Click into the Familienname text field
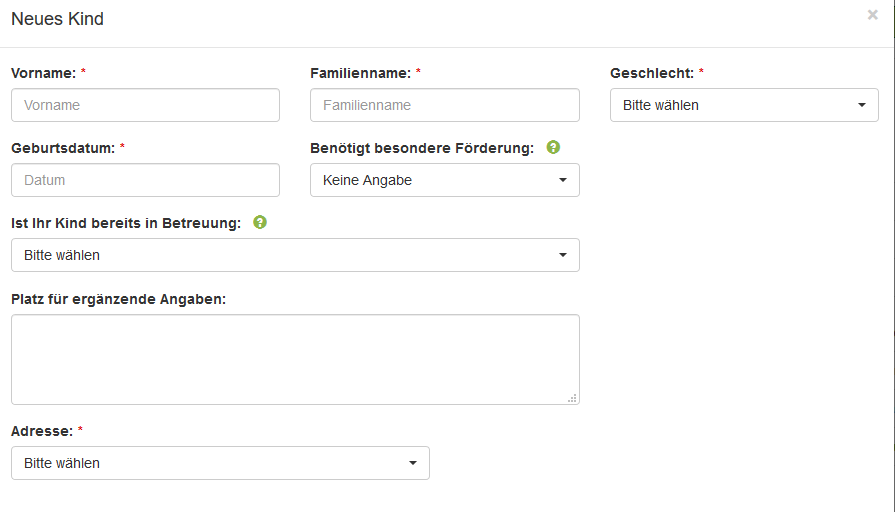 click(x=444, y=105)
